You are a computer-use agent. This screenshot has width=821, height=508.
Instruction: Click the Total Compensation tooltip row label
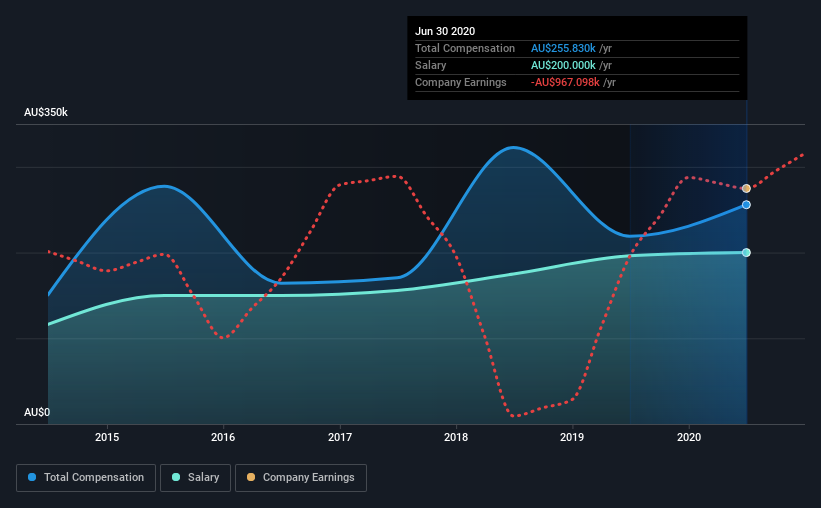(x=465, y=48)
